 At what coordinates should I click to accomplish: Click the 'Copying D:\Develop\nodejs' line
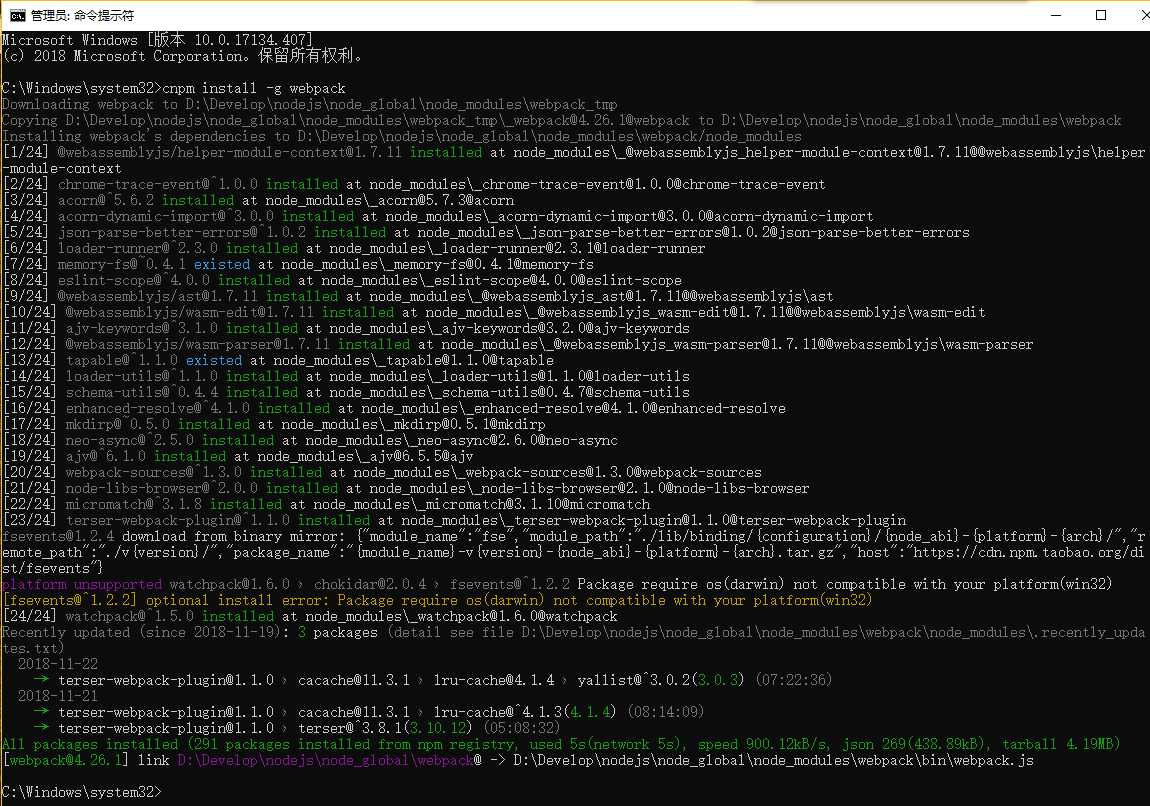(562, 120)
